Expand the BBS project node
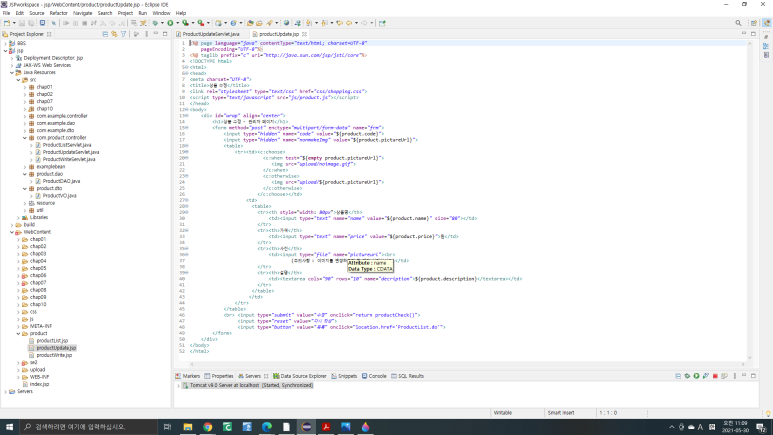The image size is (773, 435). (x=5, y=43)
